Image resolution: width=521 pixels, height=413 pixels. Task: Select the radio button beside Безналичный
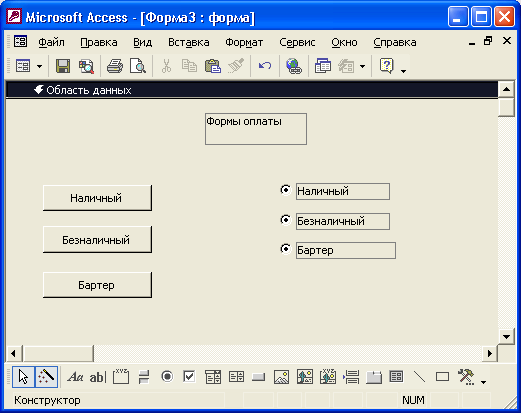(x=285, y=220)
